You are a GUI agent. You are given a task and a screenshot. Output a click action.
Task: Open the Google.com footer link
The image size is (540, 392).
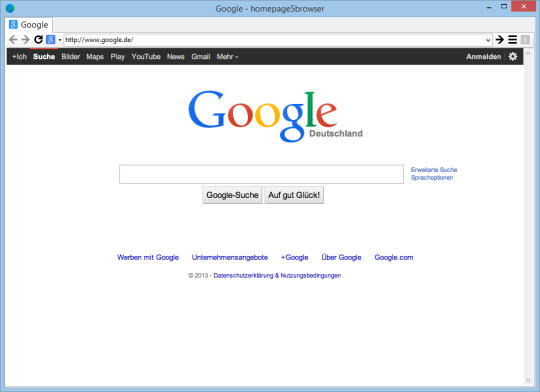tap(394, 257)
